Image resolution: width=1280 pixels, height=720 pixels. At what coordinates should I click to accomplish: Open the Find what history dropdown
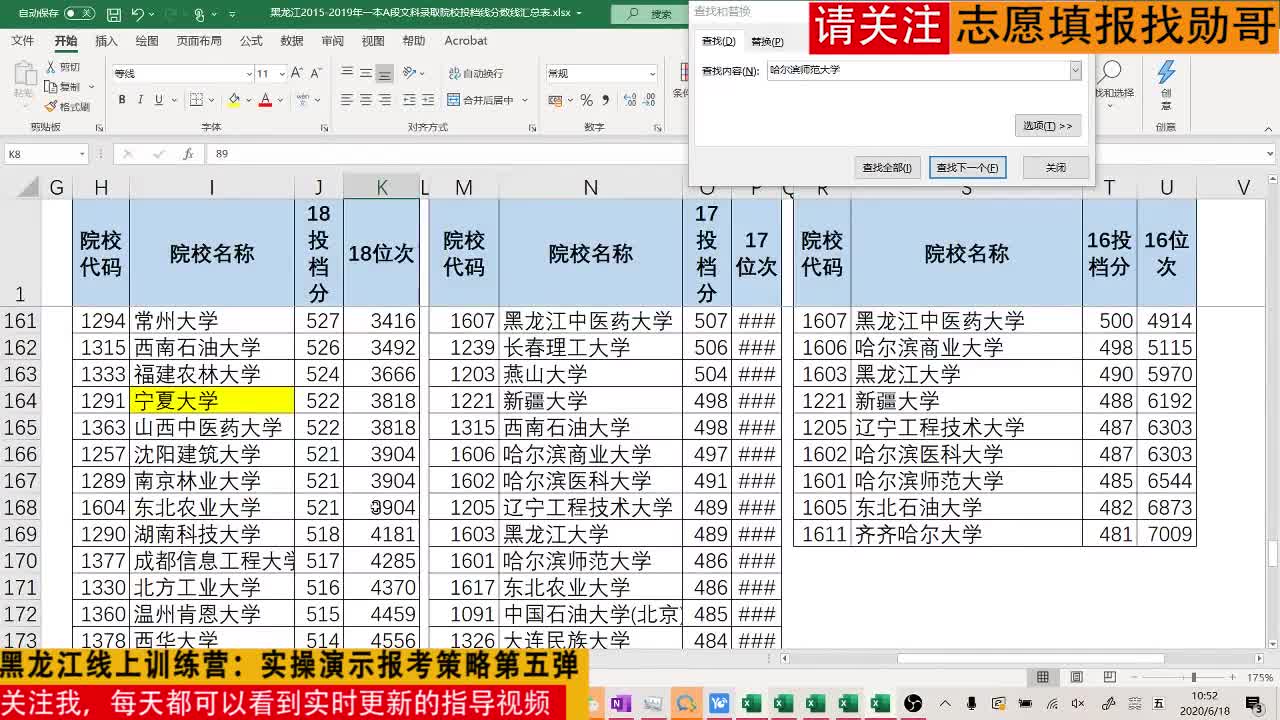point(1075,70)
